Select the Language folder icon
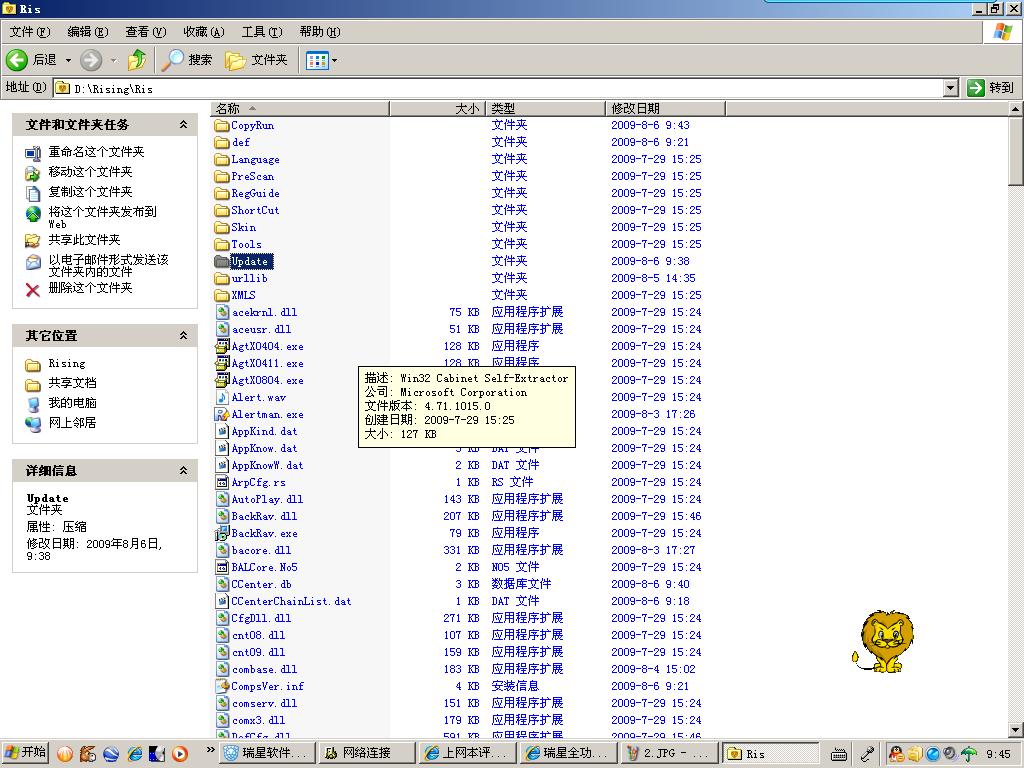The width and height of the screenshot is (1024, 768). pos(222,159)
